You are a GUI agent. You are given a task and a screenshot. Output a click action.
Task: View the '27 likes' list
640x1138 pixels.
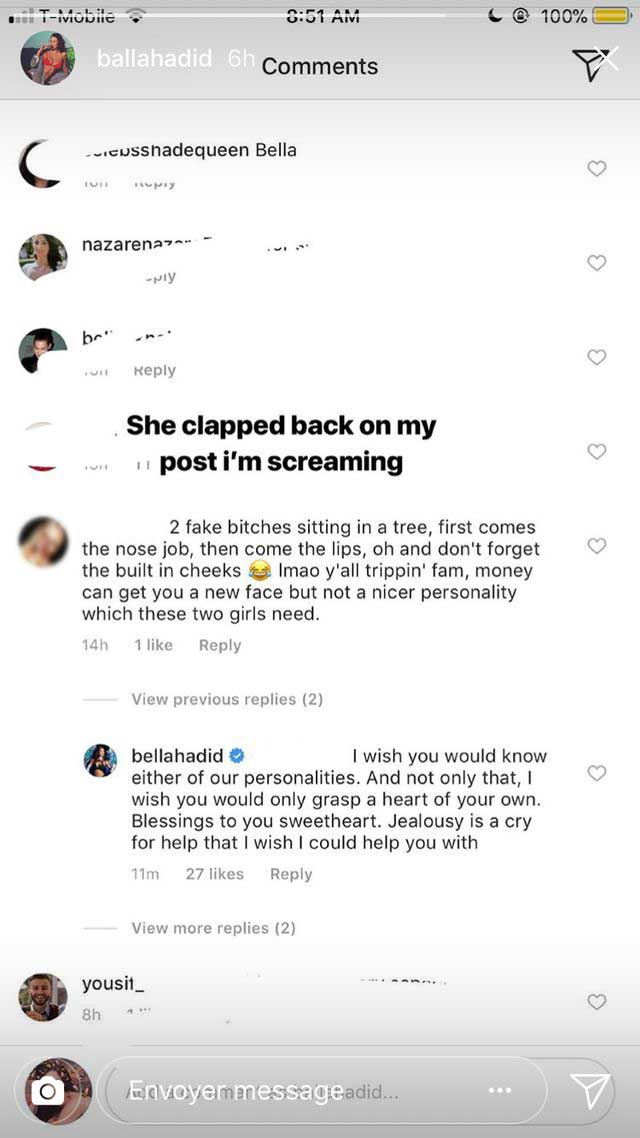click(x=215, y=874)
